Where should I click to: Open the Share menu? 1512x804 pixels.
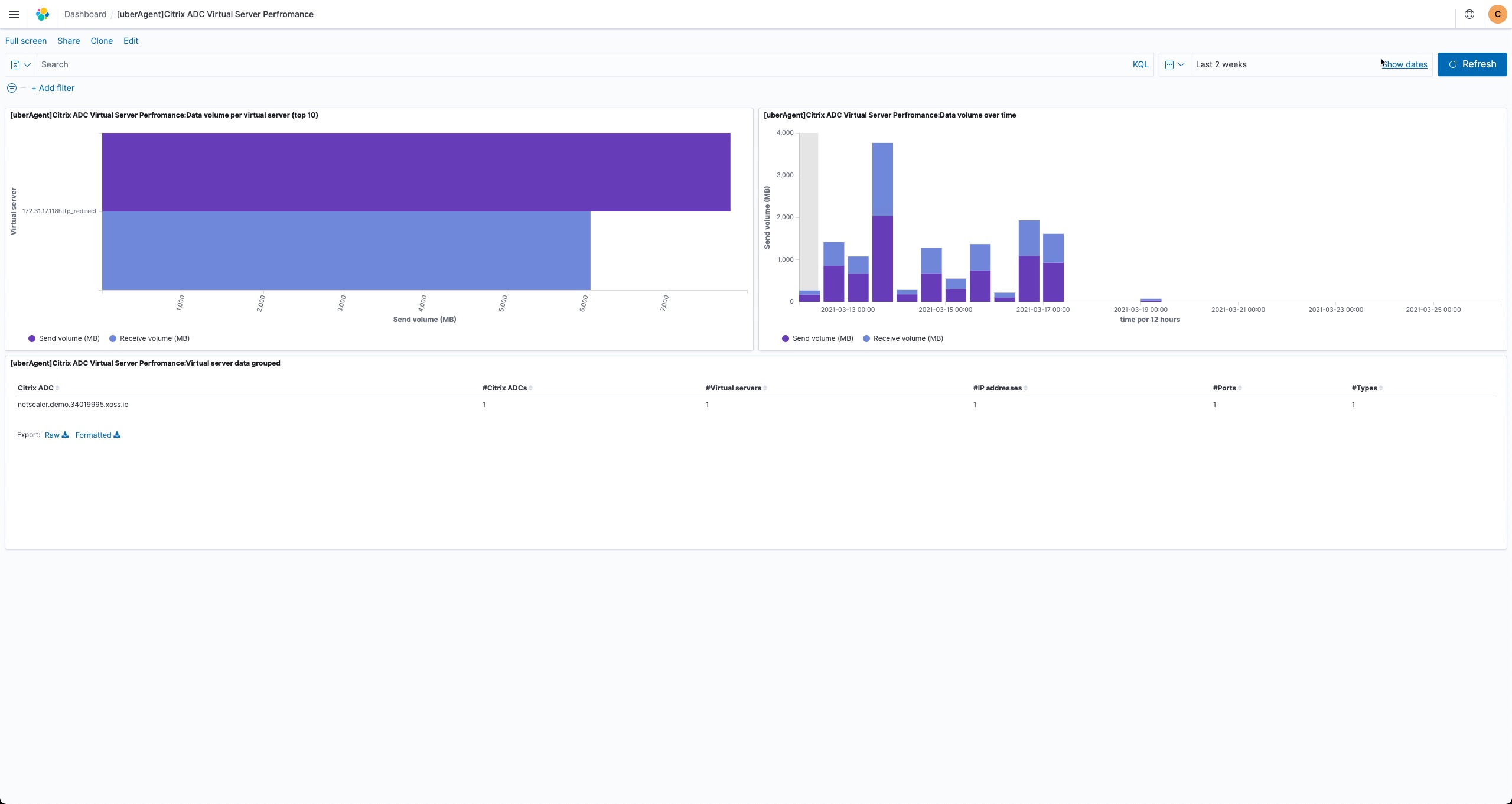(x=69, y=41)
